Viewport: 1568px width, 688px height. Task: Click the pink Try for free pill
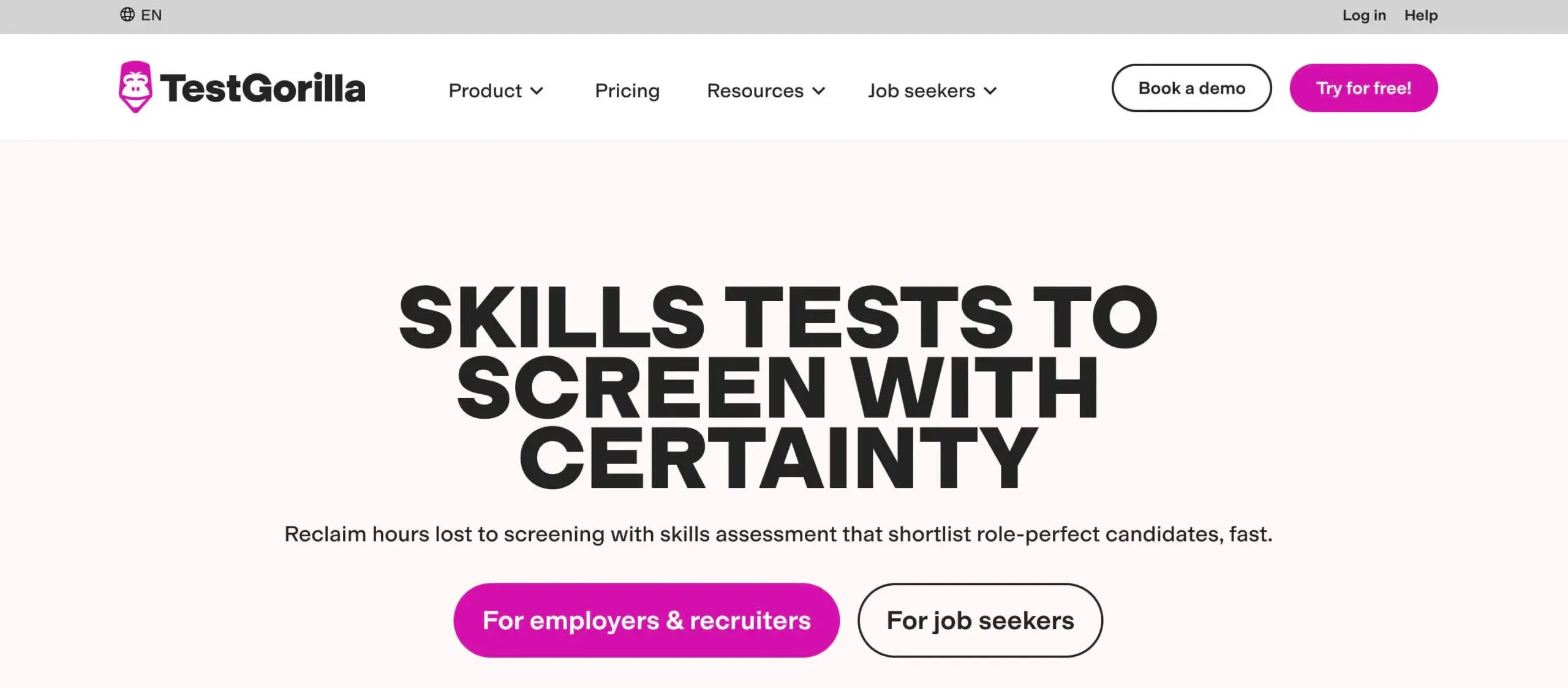1364,88
